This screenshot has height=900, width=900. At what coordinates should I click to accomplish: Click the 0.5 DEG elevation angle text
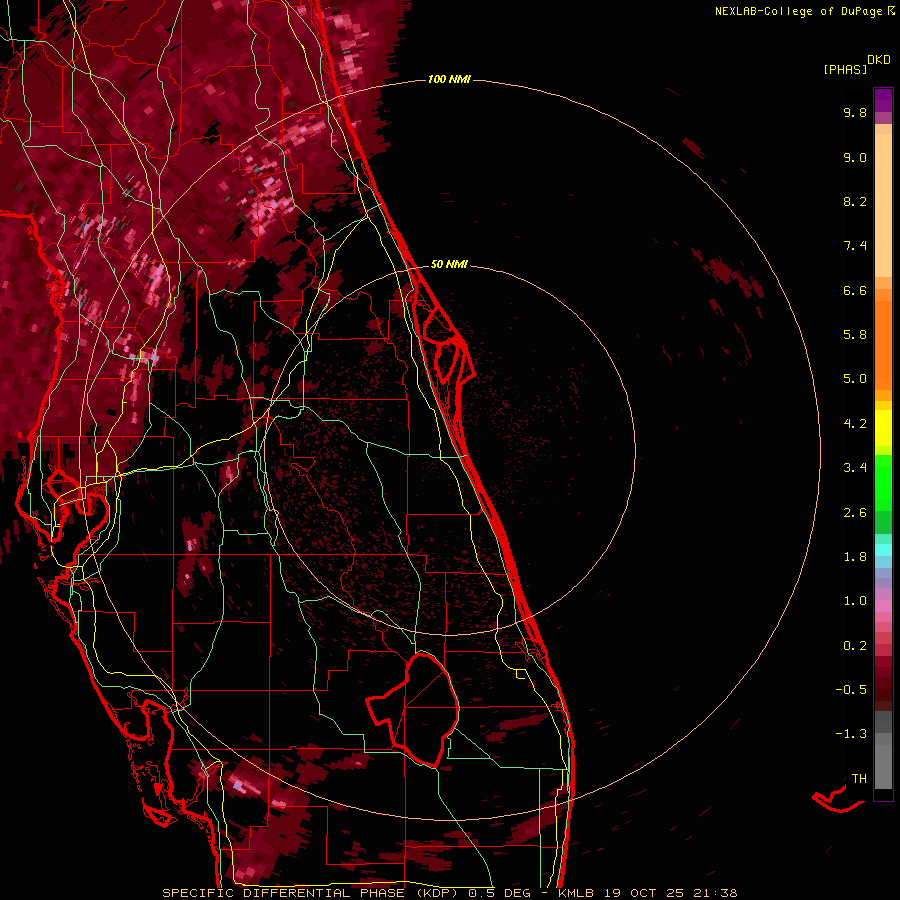coord(502,893)
